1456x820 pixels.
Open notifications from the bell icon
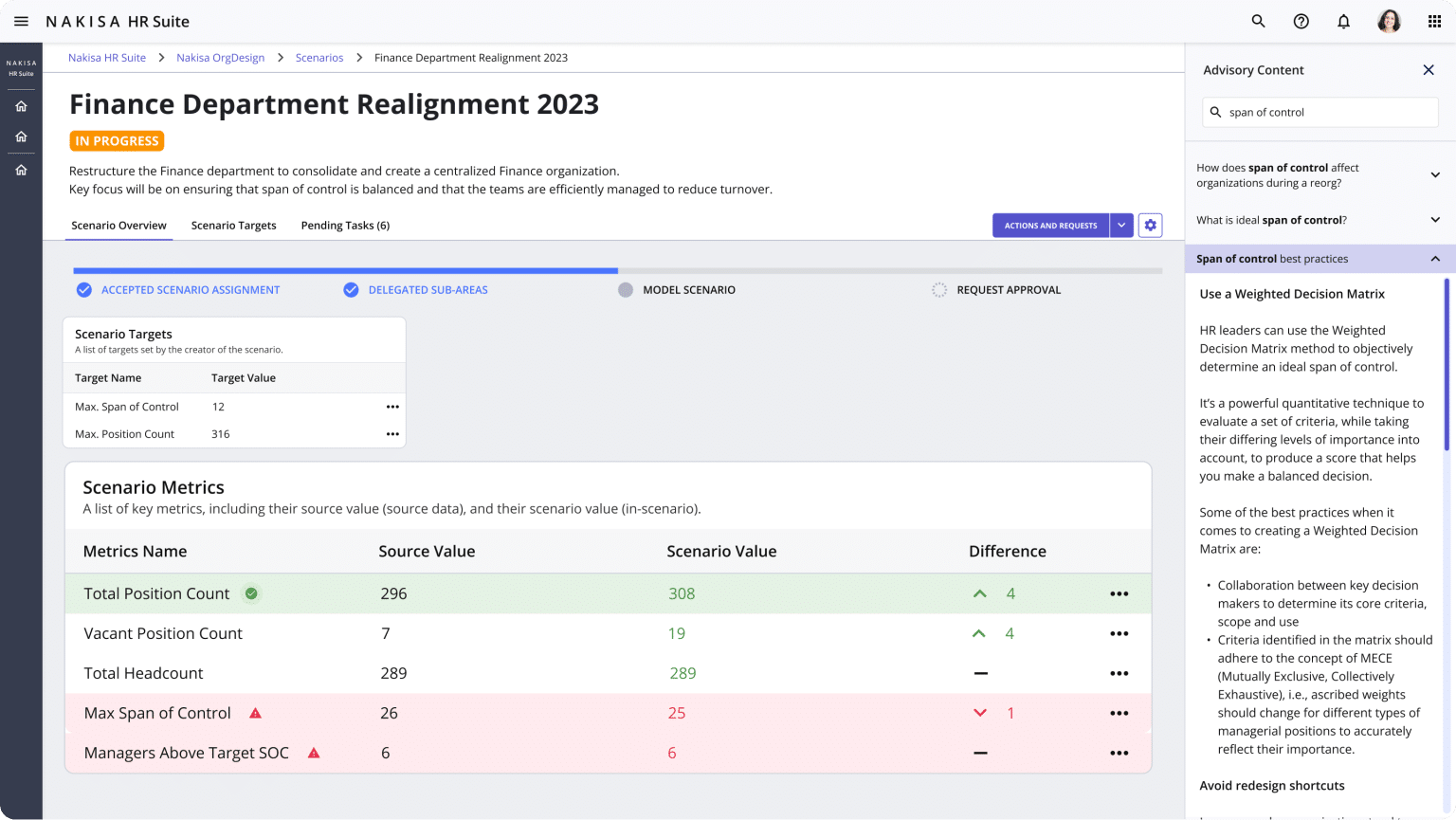click(x=1343, y=20)
